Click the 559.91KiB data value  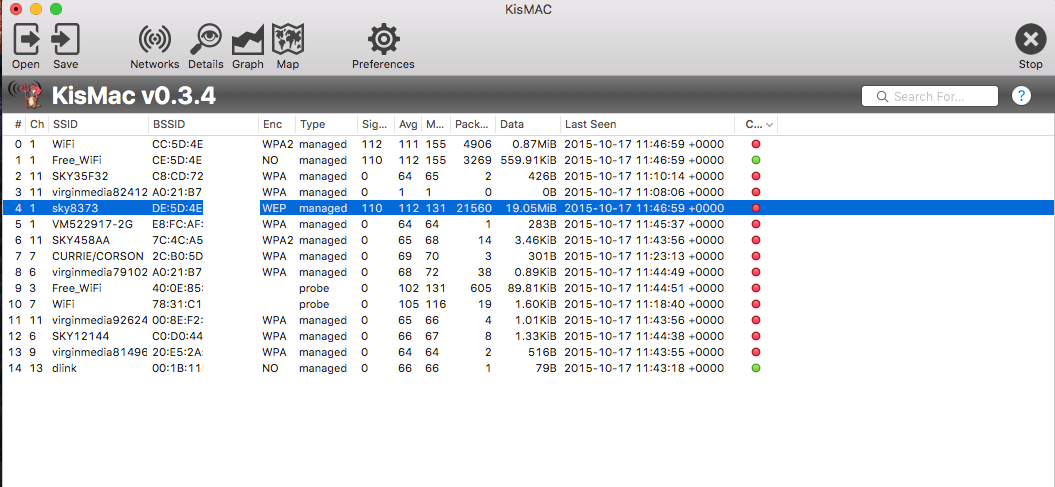[x=528, y=160]
